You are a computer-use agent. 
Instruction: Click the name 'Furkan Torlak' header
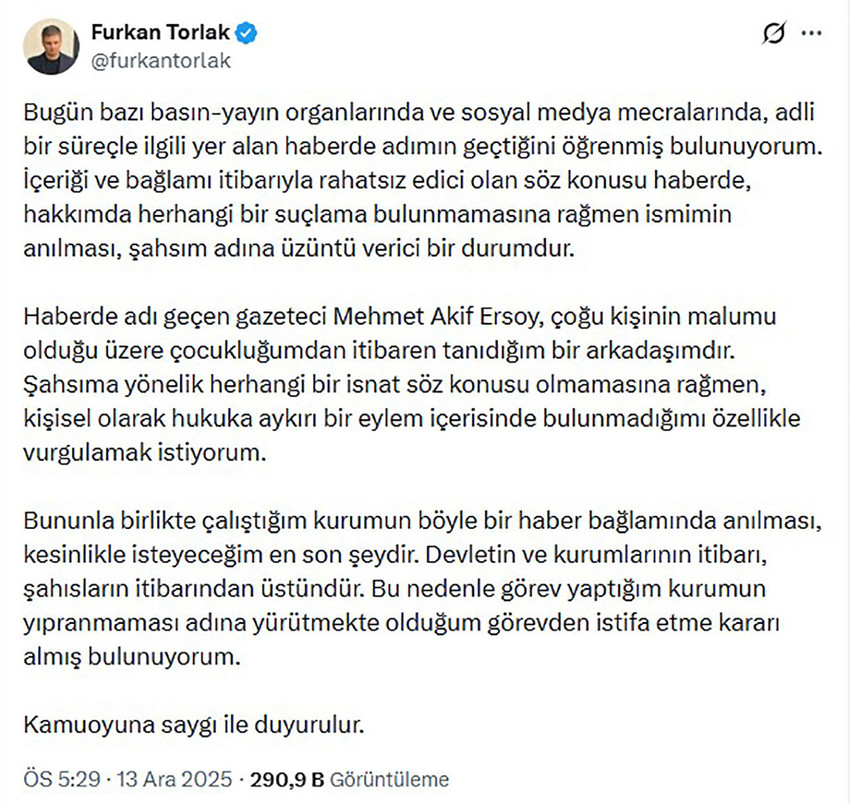tap(162, 31)
